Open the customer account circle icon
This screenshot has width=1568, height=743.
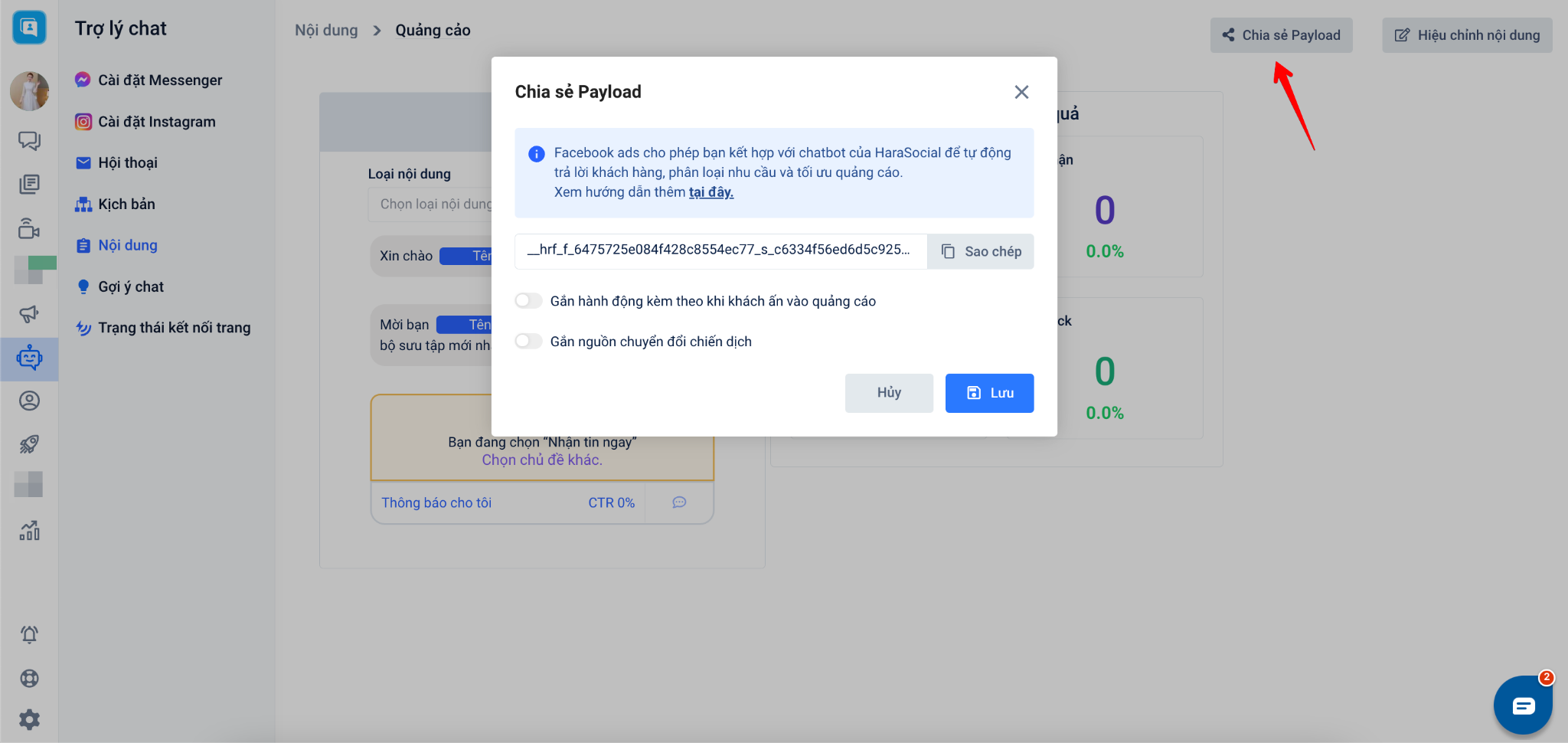click(29, 401)
